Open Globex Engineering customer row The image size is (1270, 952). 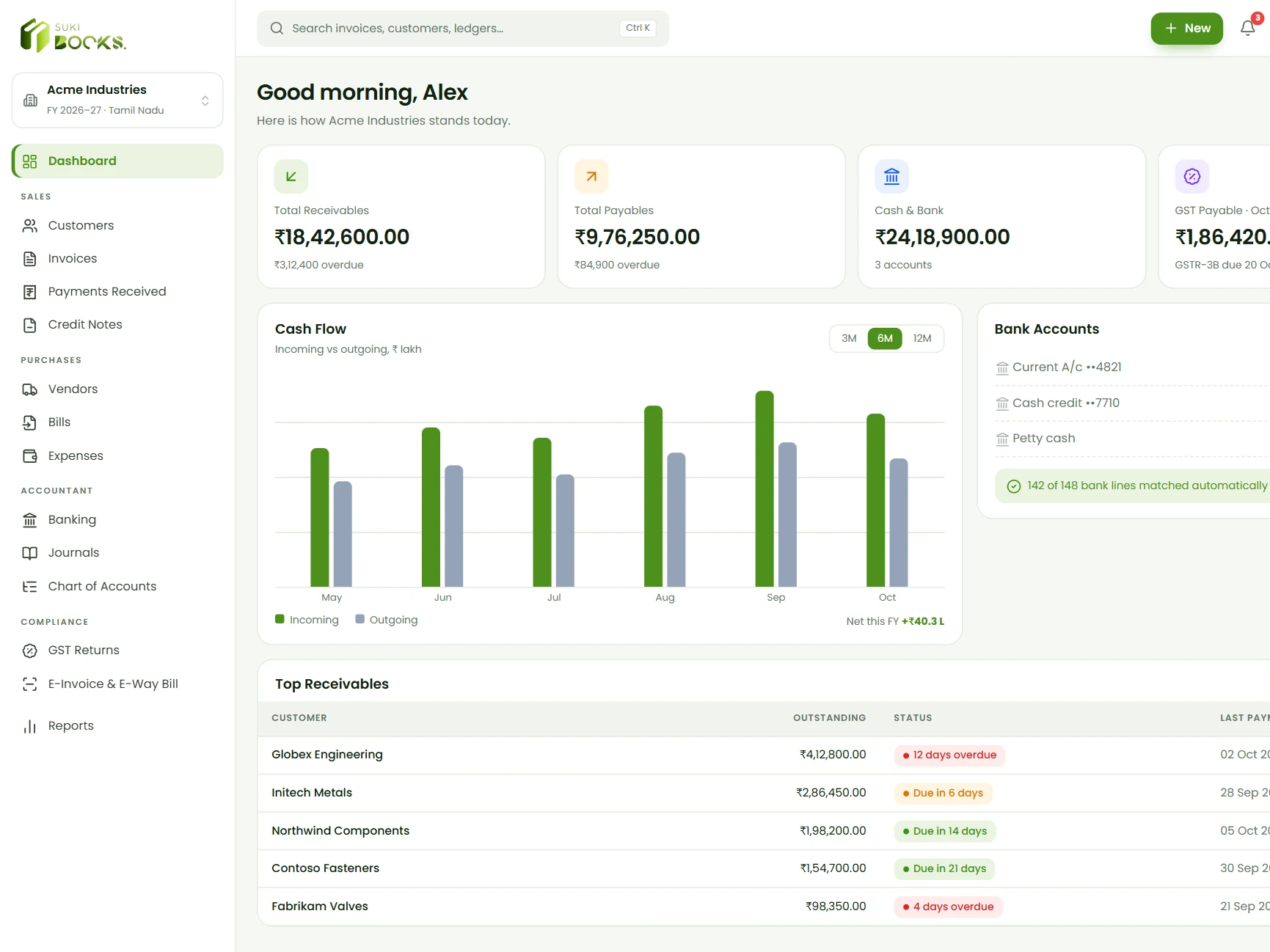tap(763, 755)
